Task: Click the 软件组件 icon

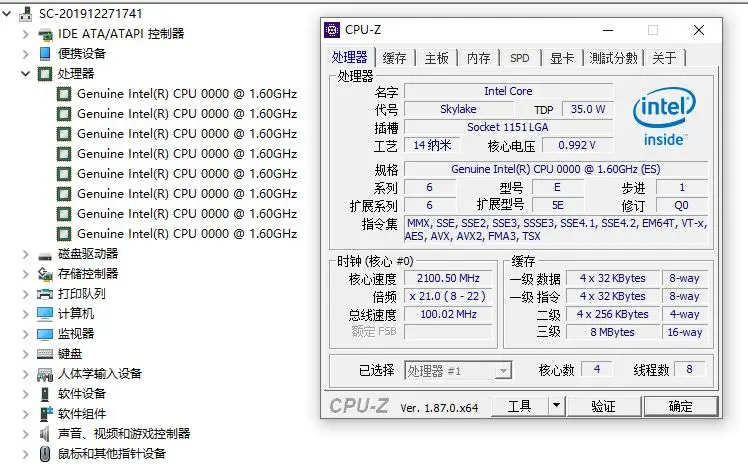Action: click(46, 414)
